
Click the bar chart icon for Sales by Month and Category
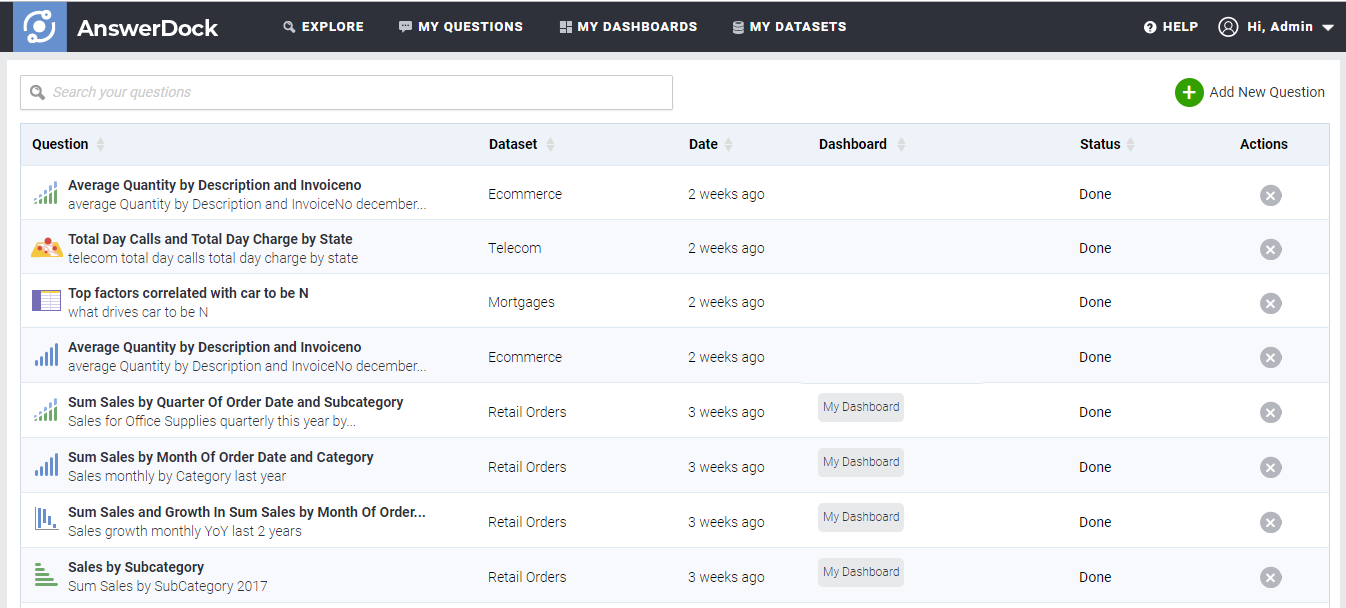[x=46, y=466]
